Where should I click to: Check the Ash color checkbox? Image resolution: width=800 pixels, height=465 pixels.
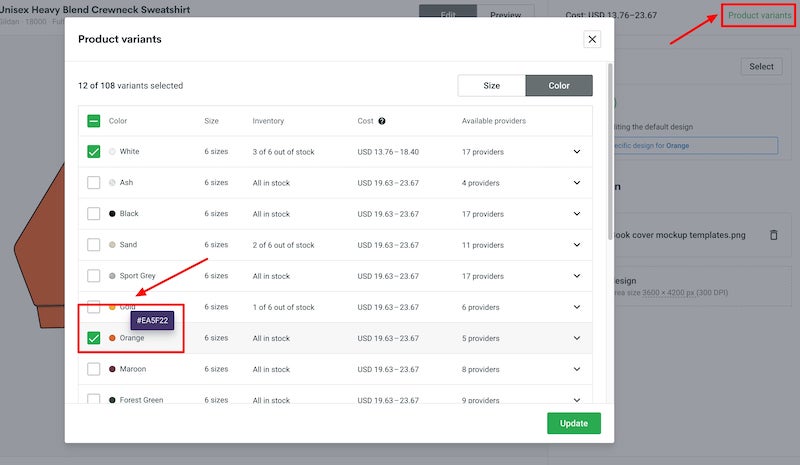point(94,183)
